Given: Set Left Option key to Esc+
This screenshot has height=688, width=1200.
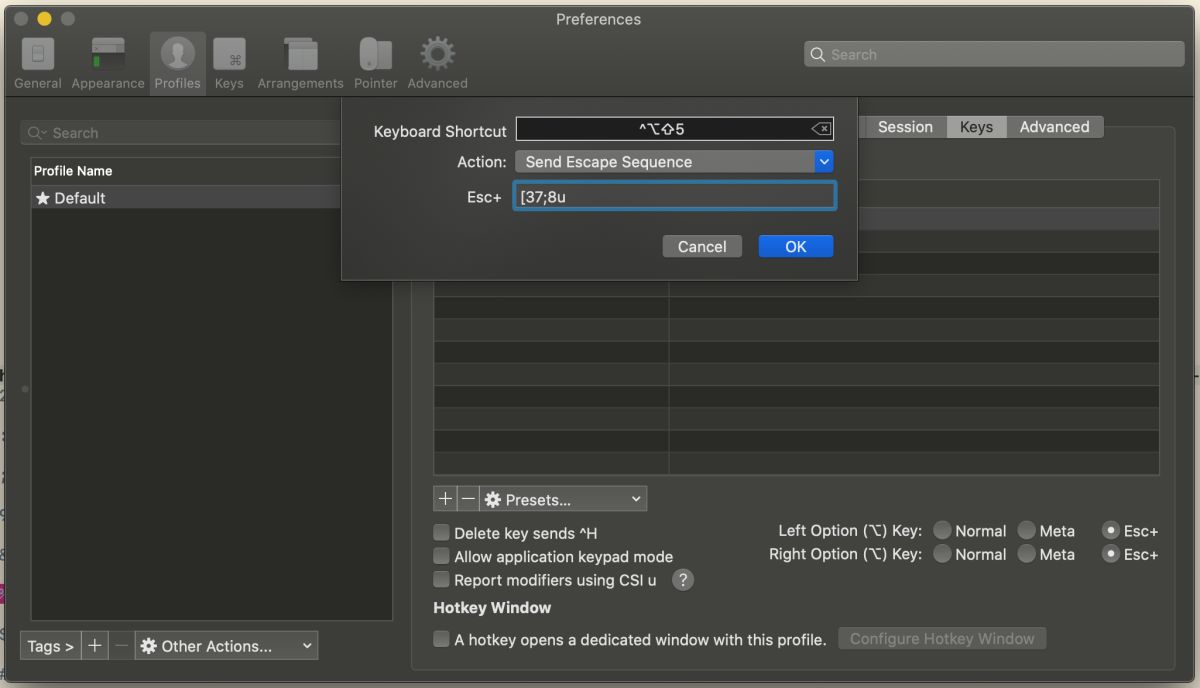Looking at the screenshot, I should pyautogui.click(x=1110, y=530).
